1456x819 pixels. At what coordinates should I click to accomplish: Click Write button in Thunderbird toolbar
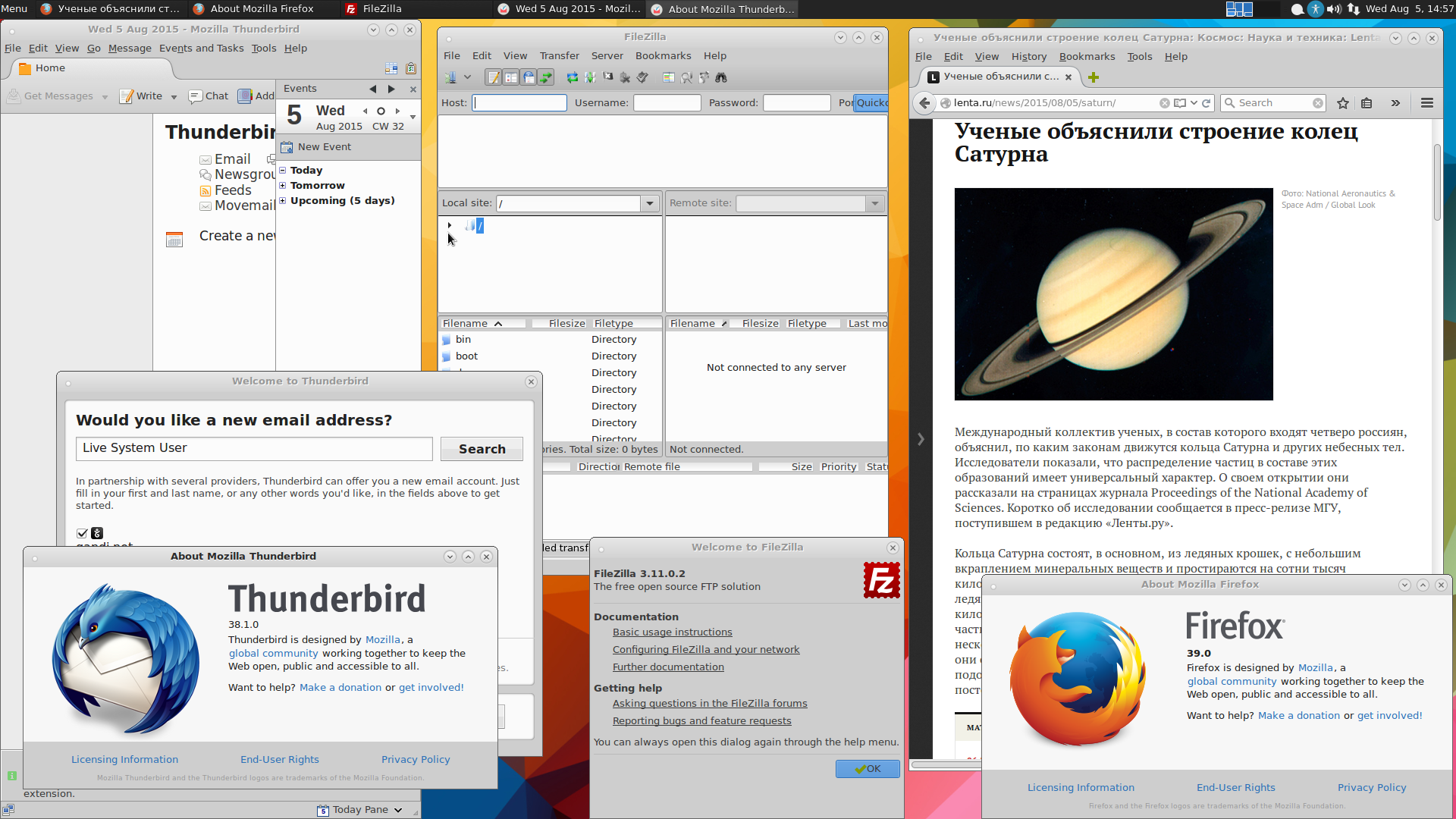point(141,96)
